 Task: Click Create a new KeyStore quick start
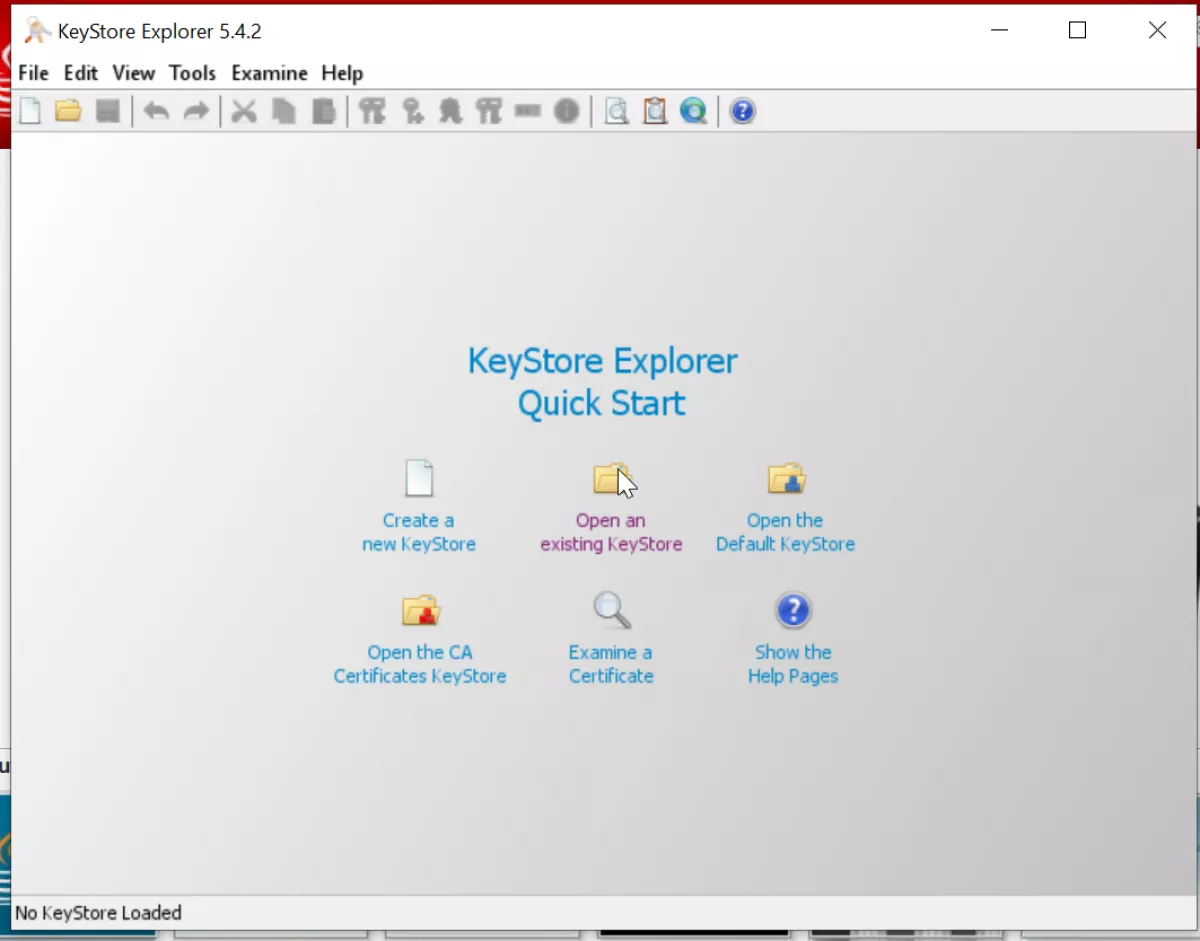coord(419,506)
